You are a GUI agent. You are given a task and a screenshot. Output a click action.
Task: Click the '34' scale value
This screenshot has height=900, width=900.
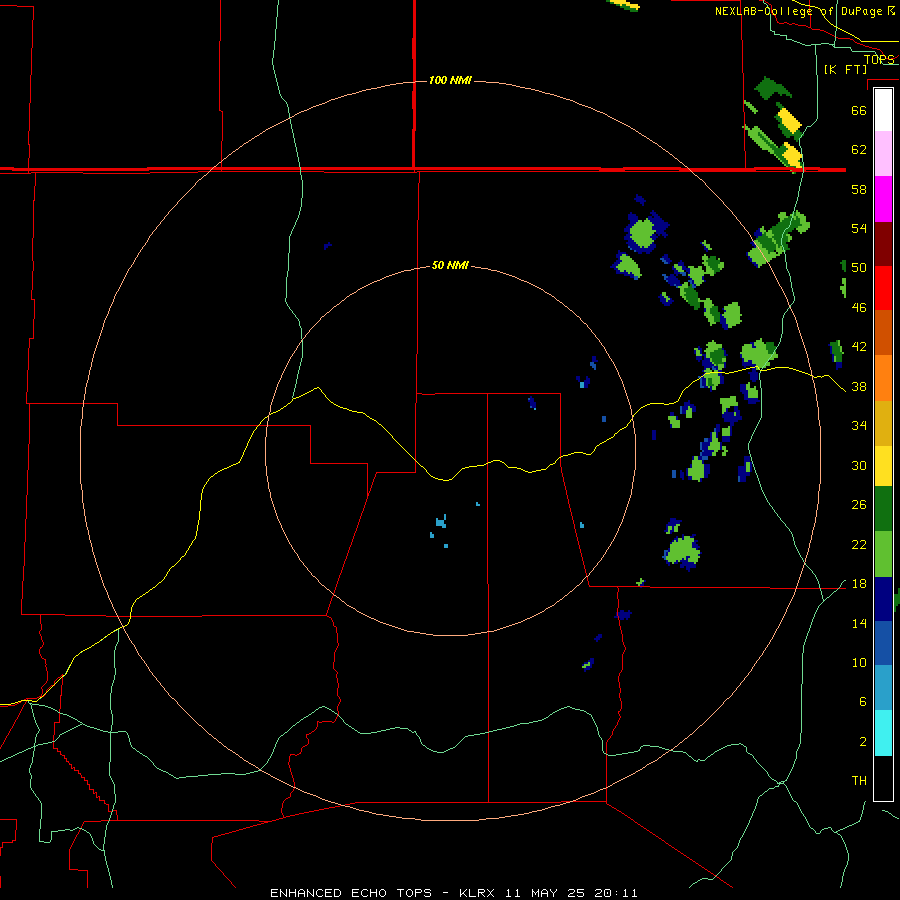pos(859,426)
